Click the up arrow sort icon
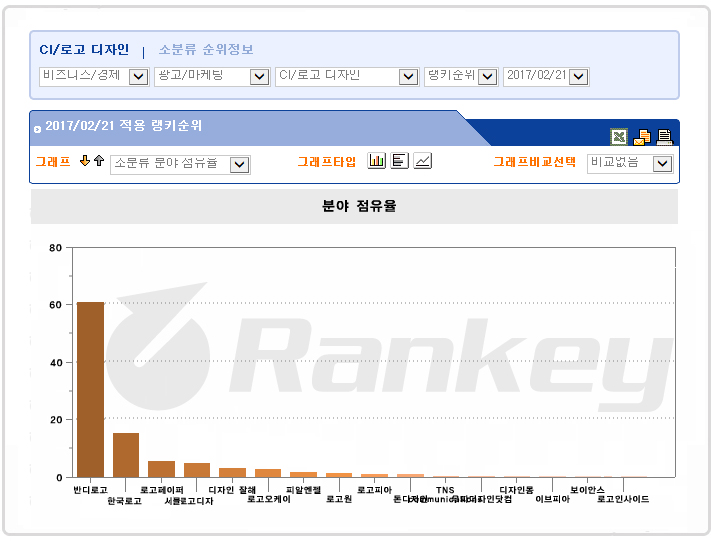 [99, 161]
